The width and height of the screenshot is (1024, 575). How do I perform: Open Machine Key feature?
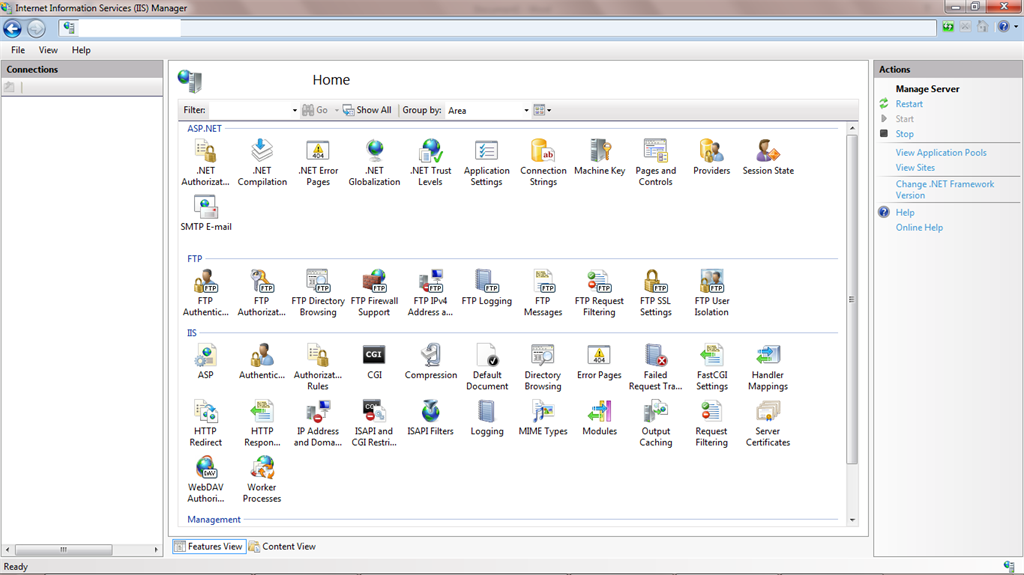(x=600, y=157)
